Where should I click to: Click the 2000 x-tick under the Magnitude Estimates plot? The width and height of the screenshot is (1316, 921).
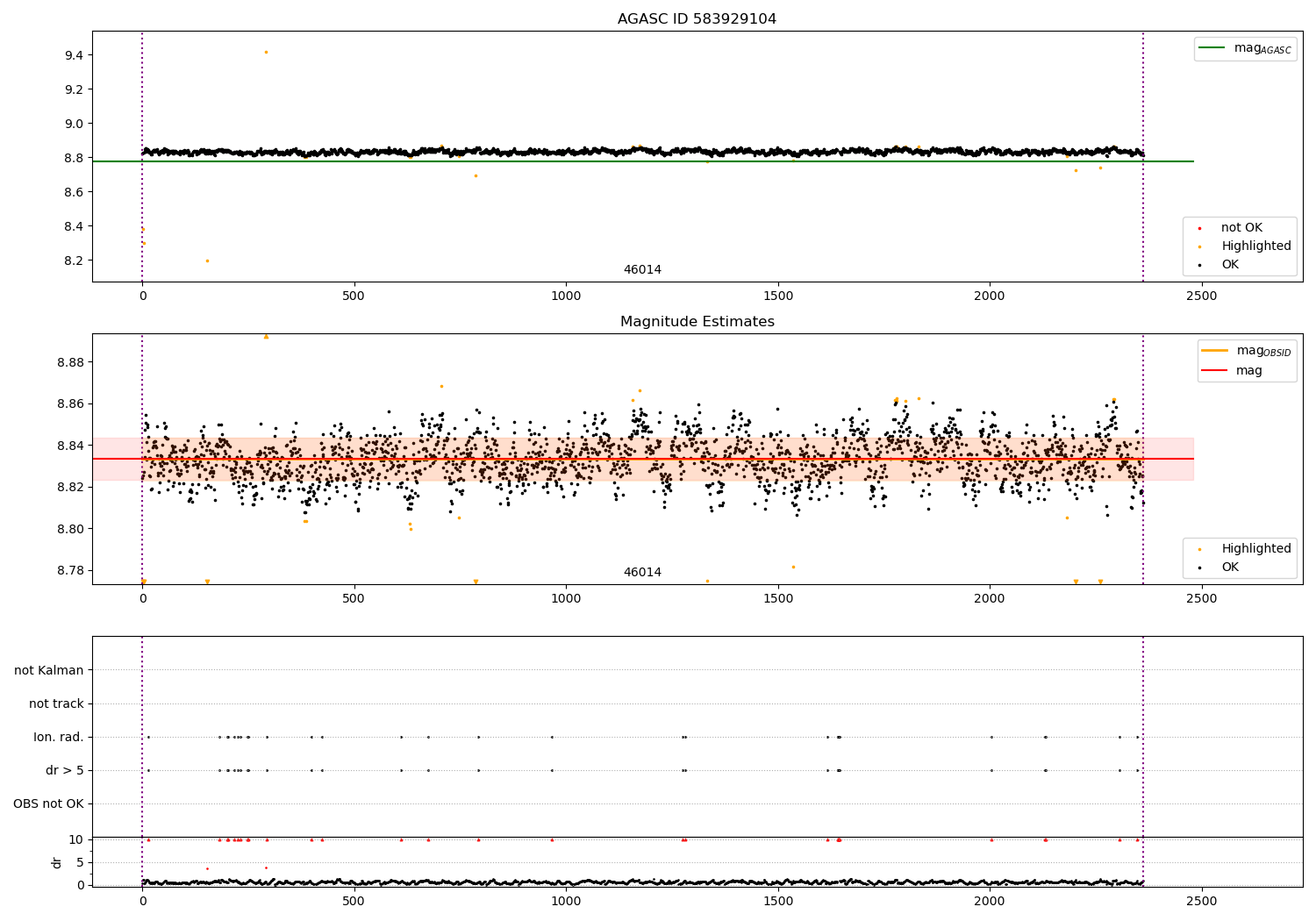[990, 599]
